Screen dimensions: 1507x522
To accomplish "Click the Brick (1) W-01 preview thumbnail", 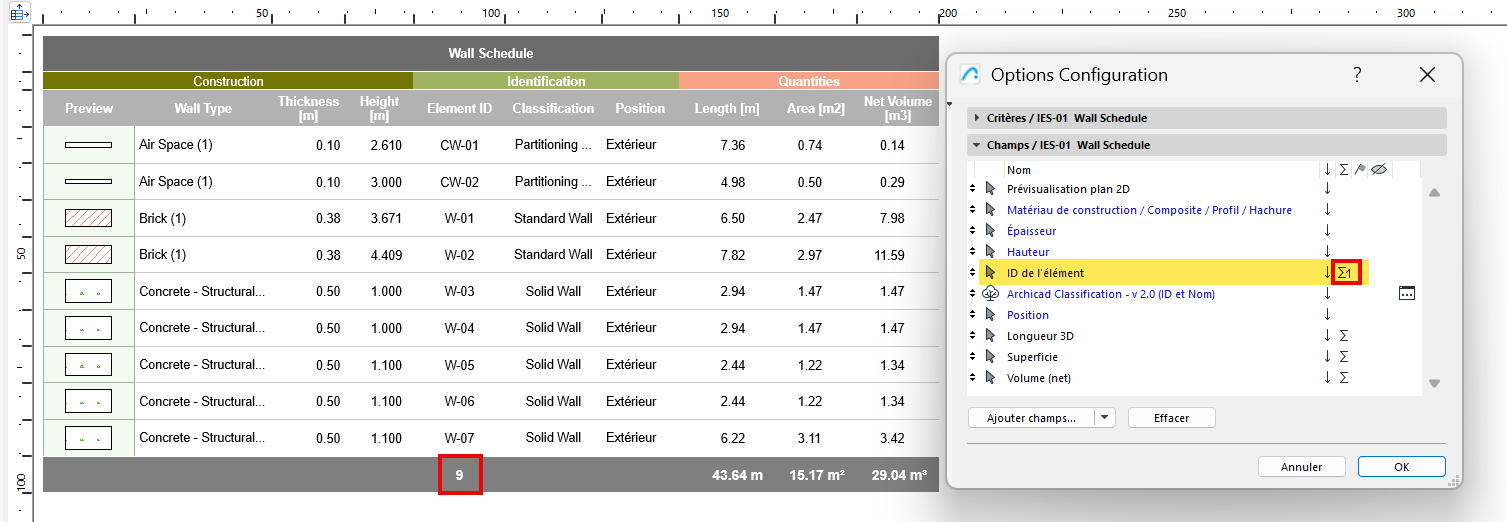I will coord(88,218).
